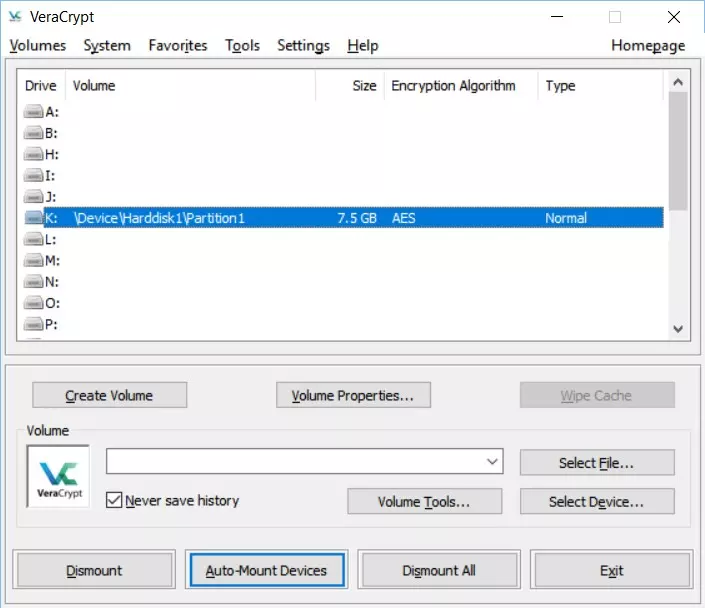This screenshot has width=705, height=608.
Task: Click the AES algorithm cell
Action: (403, 218)
